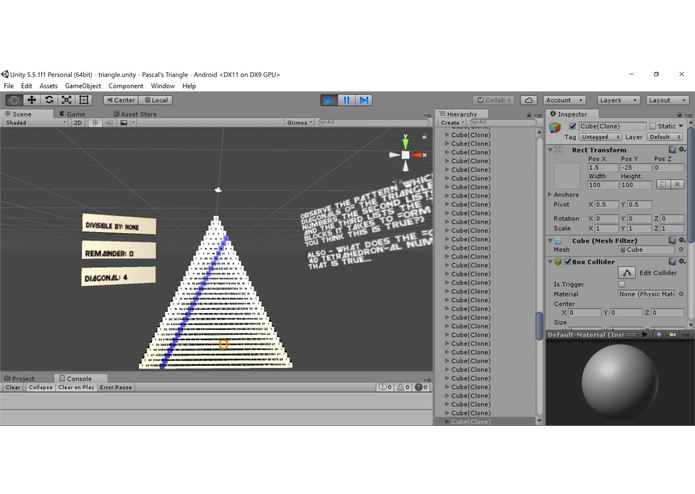Click the scene effects image icon
Viewport: 695px width, 494px height.
tap(124, 123)
